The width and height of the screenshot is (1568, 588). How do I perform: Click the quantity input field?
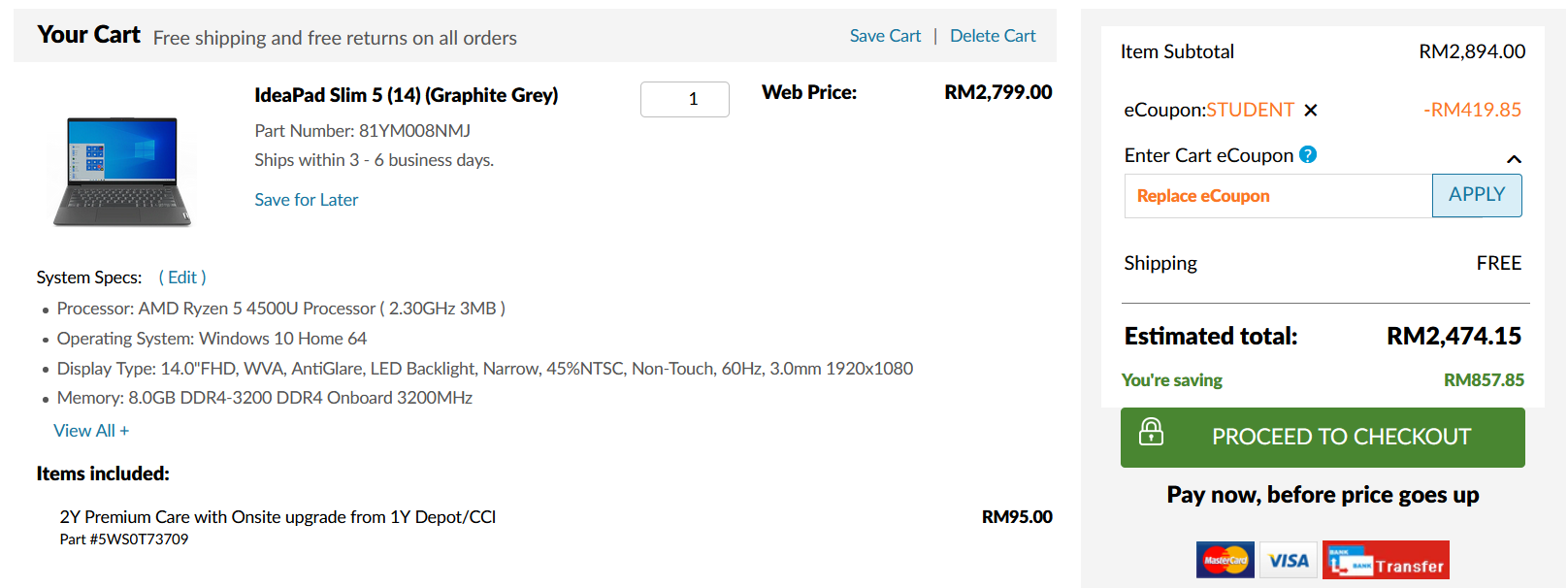coord(685,99)
